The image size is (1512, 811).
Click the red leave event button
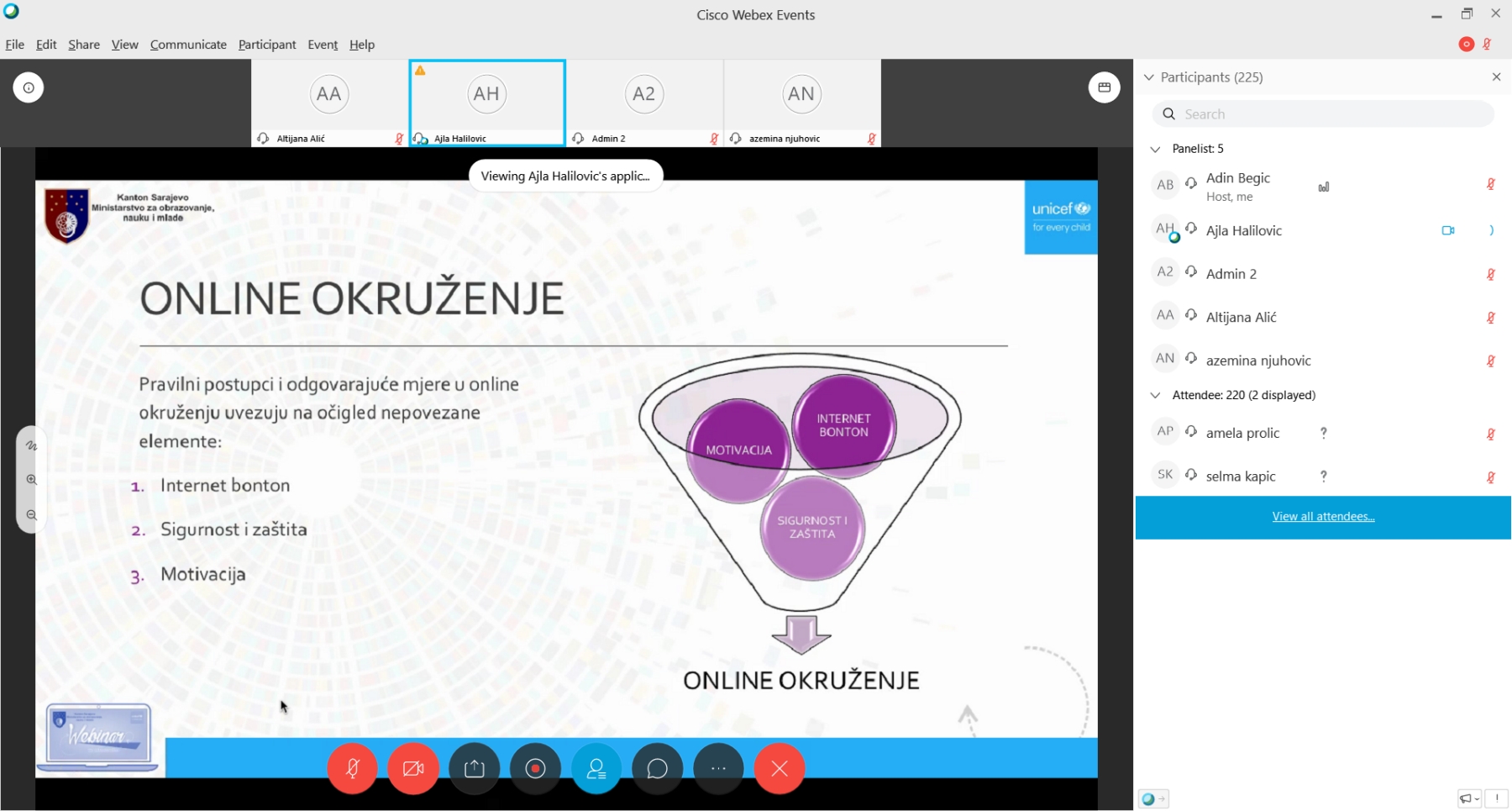coord(779,768)
